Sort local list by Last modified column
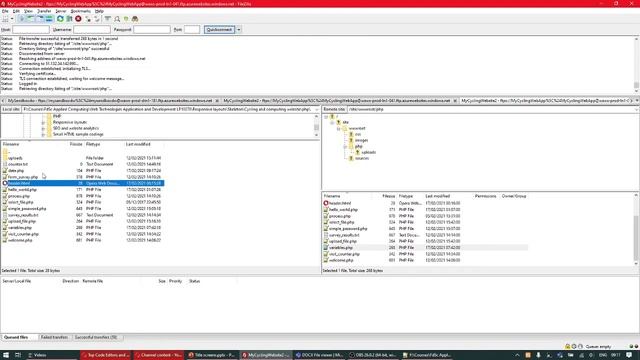The width and height of the screenshot is (640, 360). pos(138,144)
